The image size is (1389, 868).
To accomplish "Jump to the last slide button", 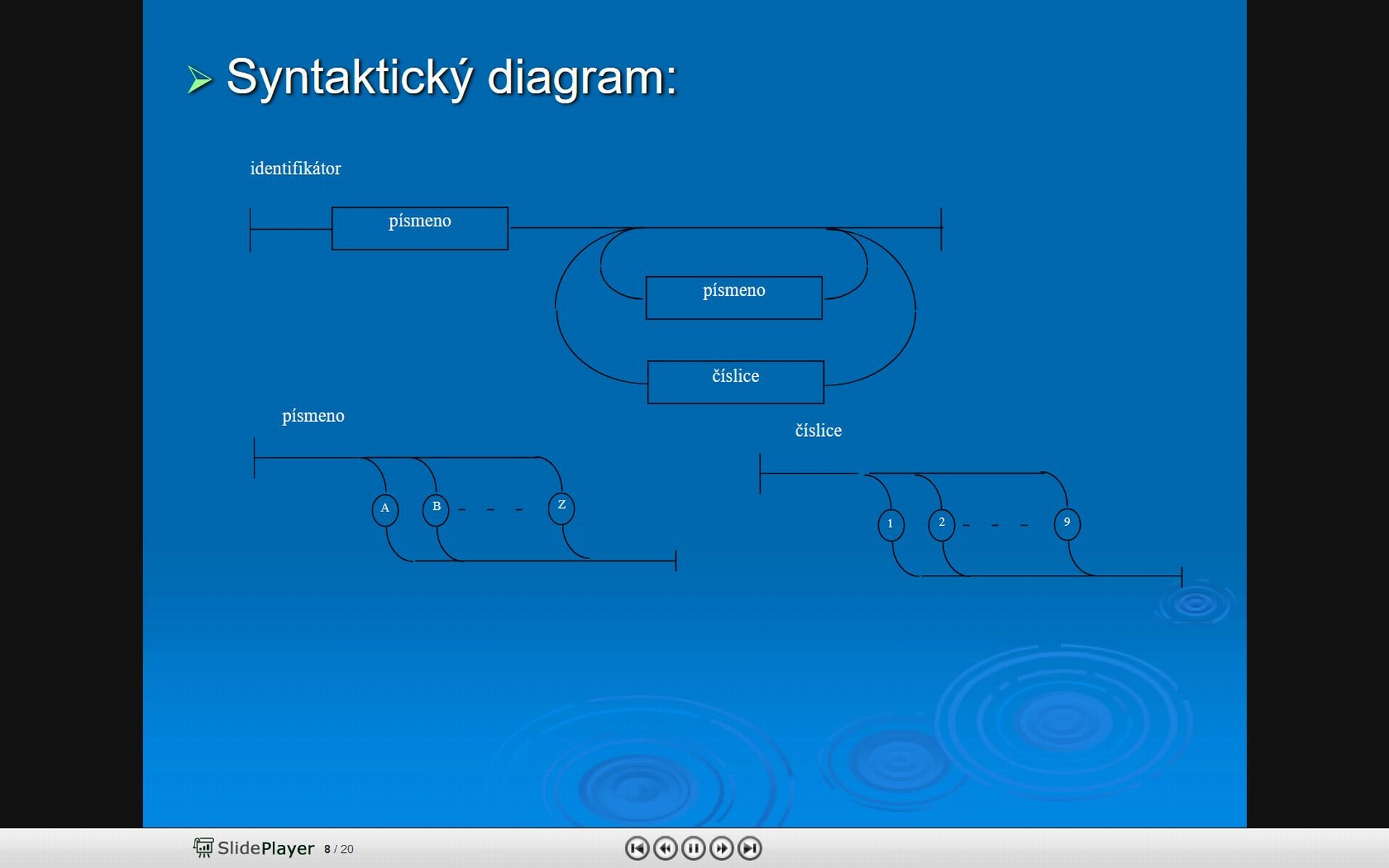I will 749,848.
